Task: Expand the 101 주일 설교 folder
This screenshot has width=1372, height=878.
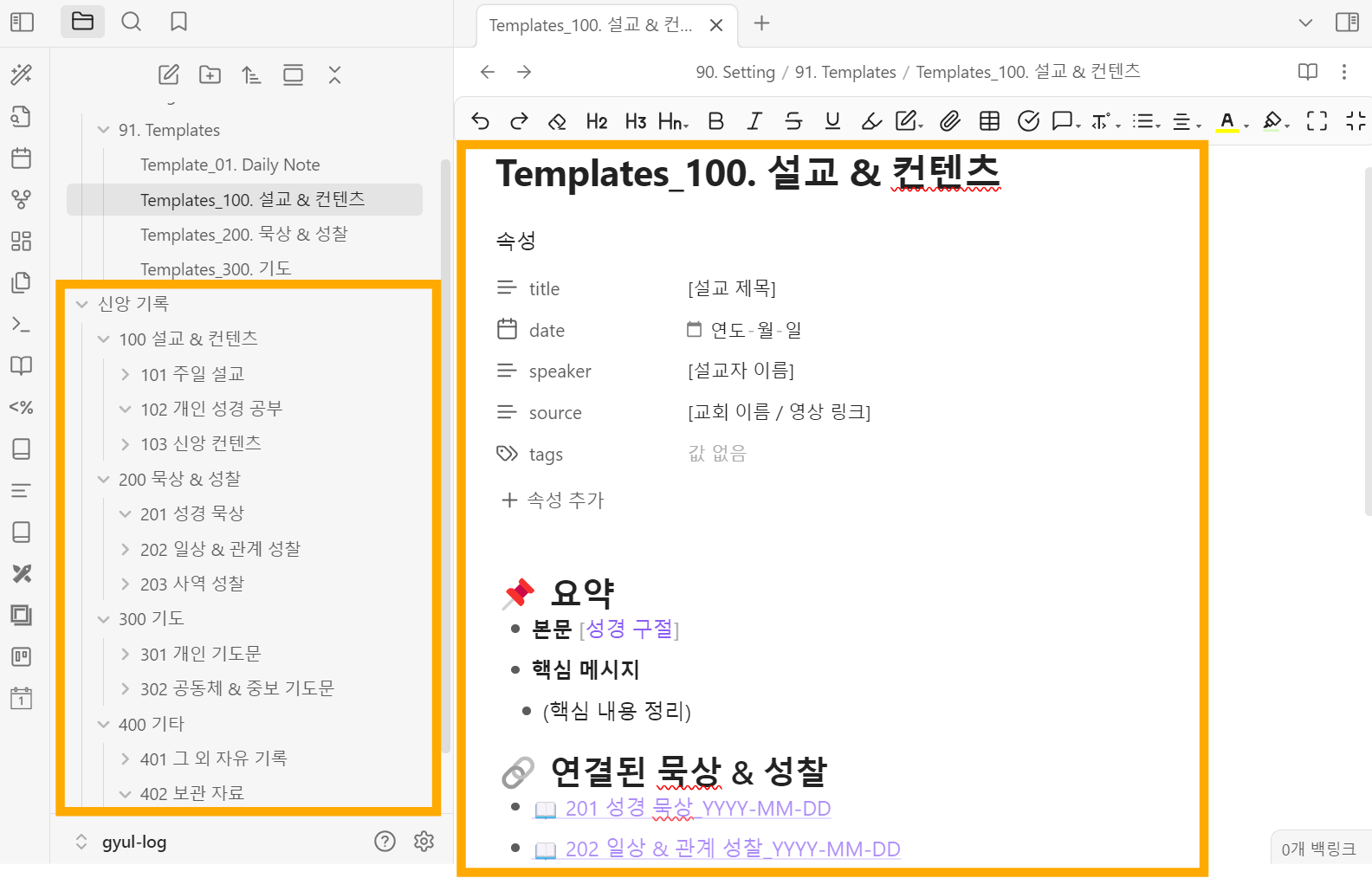Action: click(x=126, y=374)
